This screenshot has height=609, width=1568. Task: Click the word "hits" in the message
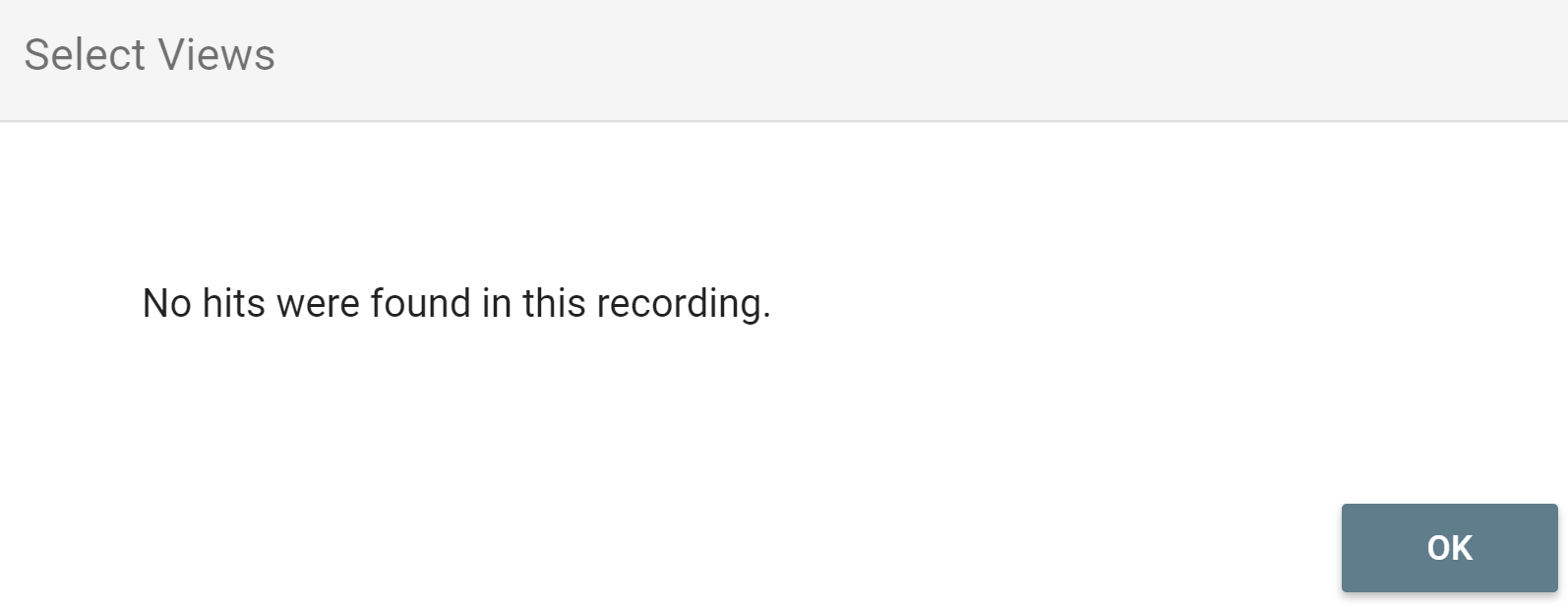233,303
